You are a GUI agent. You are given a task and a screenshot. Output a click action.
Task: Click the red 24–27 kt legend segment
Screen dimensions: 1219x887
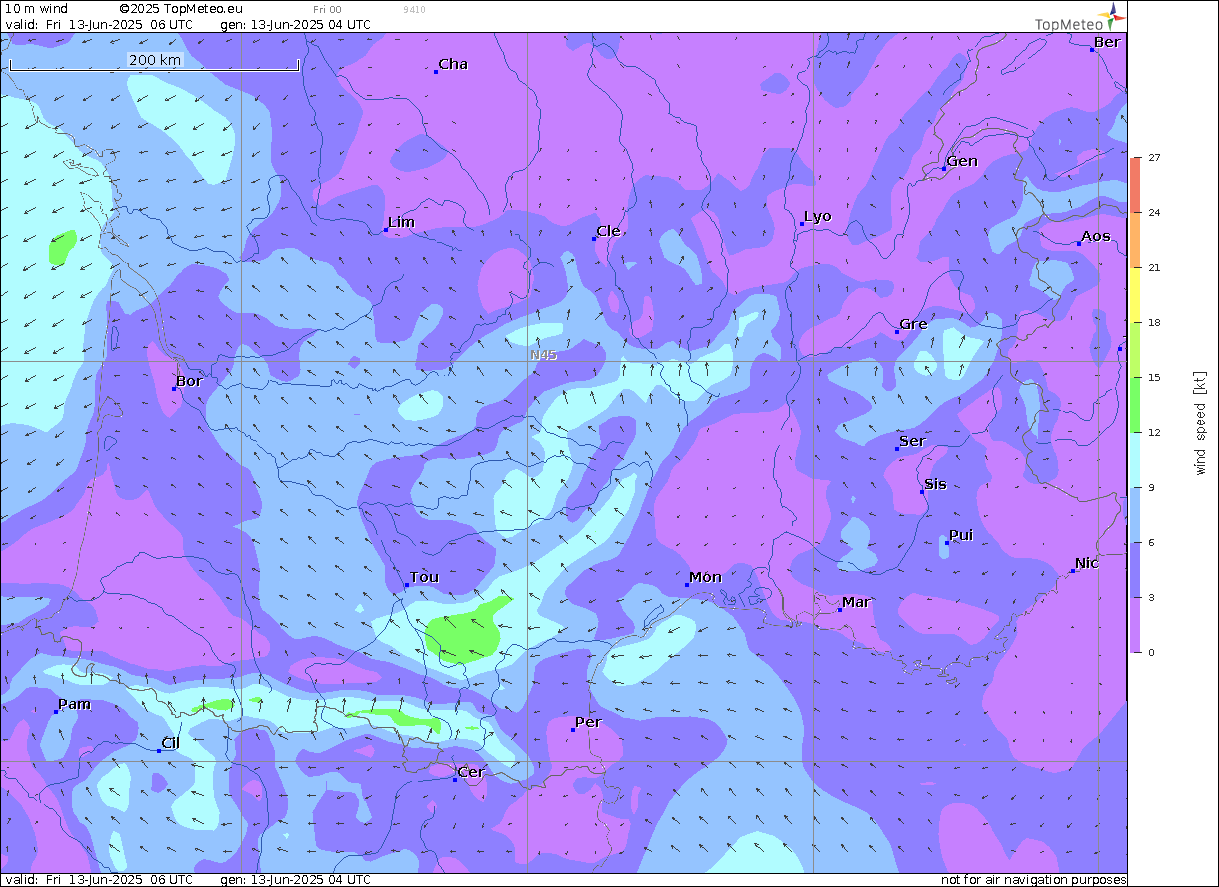(x=1134, y=184)
